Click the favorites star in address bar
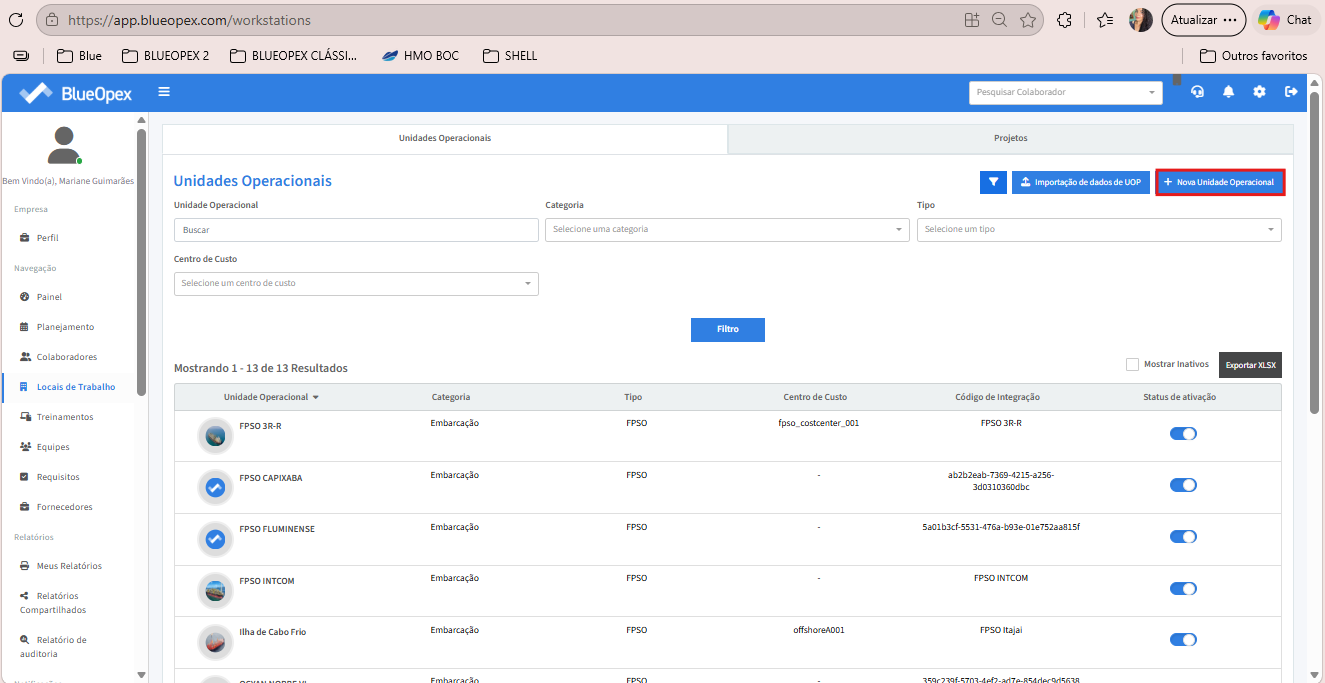The height and width of the screenshot is (683, 1325). click(x=1028, y=20)
